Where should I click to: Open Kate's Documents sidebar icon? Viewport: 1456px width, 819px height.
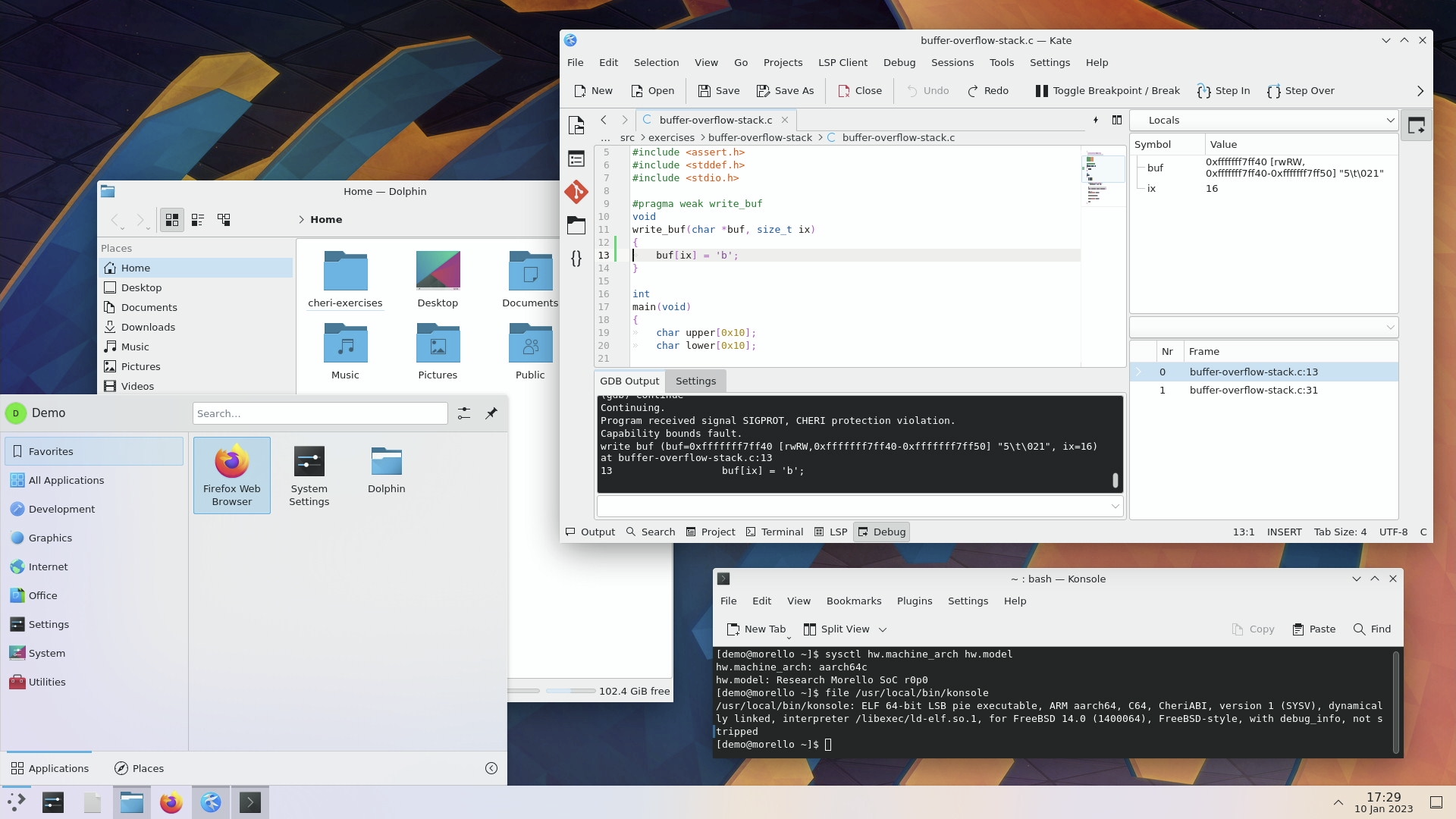click(576, 125)
